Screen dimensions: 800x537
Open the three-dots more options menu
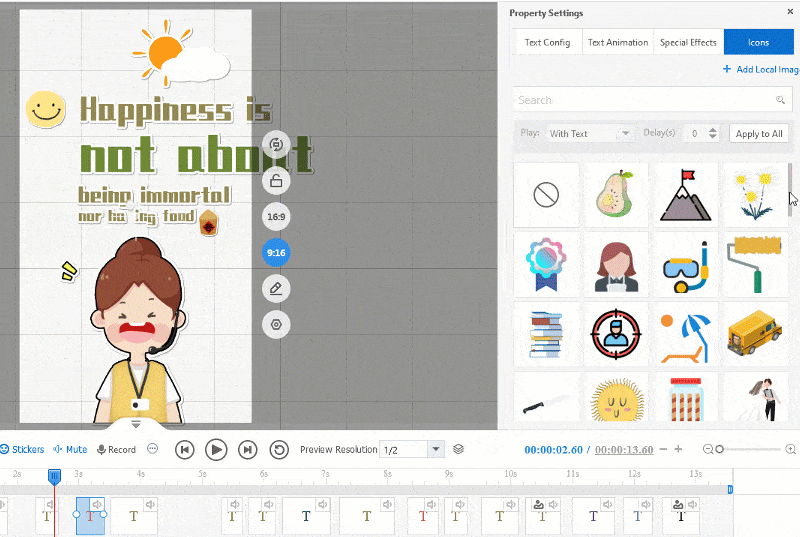[152, 450]
